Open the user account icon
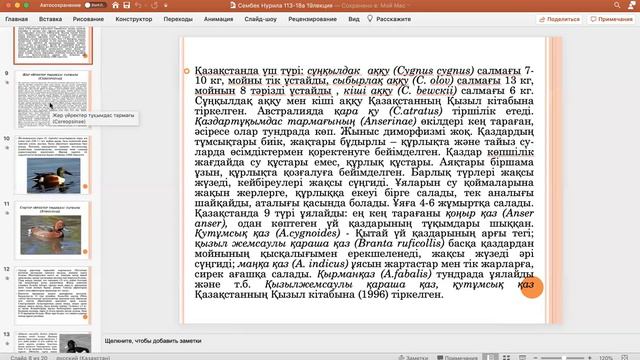Screen dimensions: 640x360 click(x=632, y=5)
